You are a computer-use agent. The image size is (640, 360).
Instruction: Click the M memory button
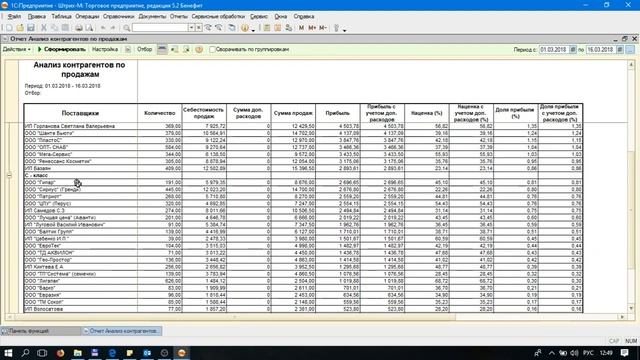point(301,28)
